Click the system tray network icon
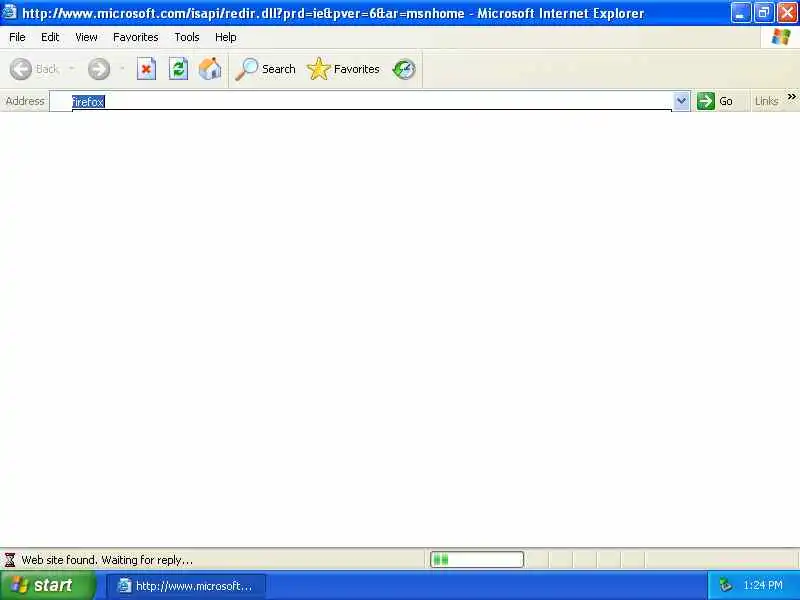The height and width of the screenshot is (600, 800). (725, 585)
